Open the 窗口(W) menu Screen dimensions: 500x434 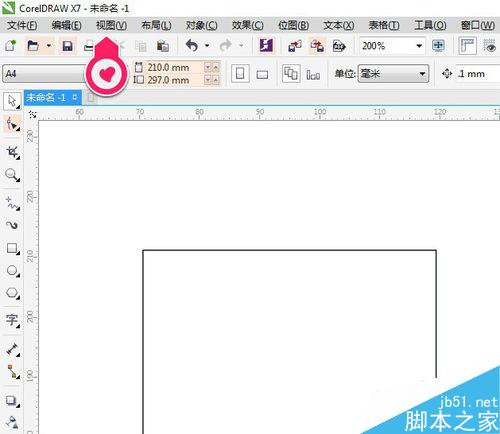pos(477,25)
